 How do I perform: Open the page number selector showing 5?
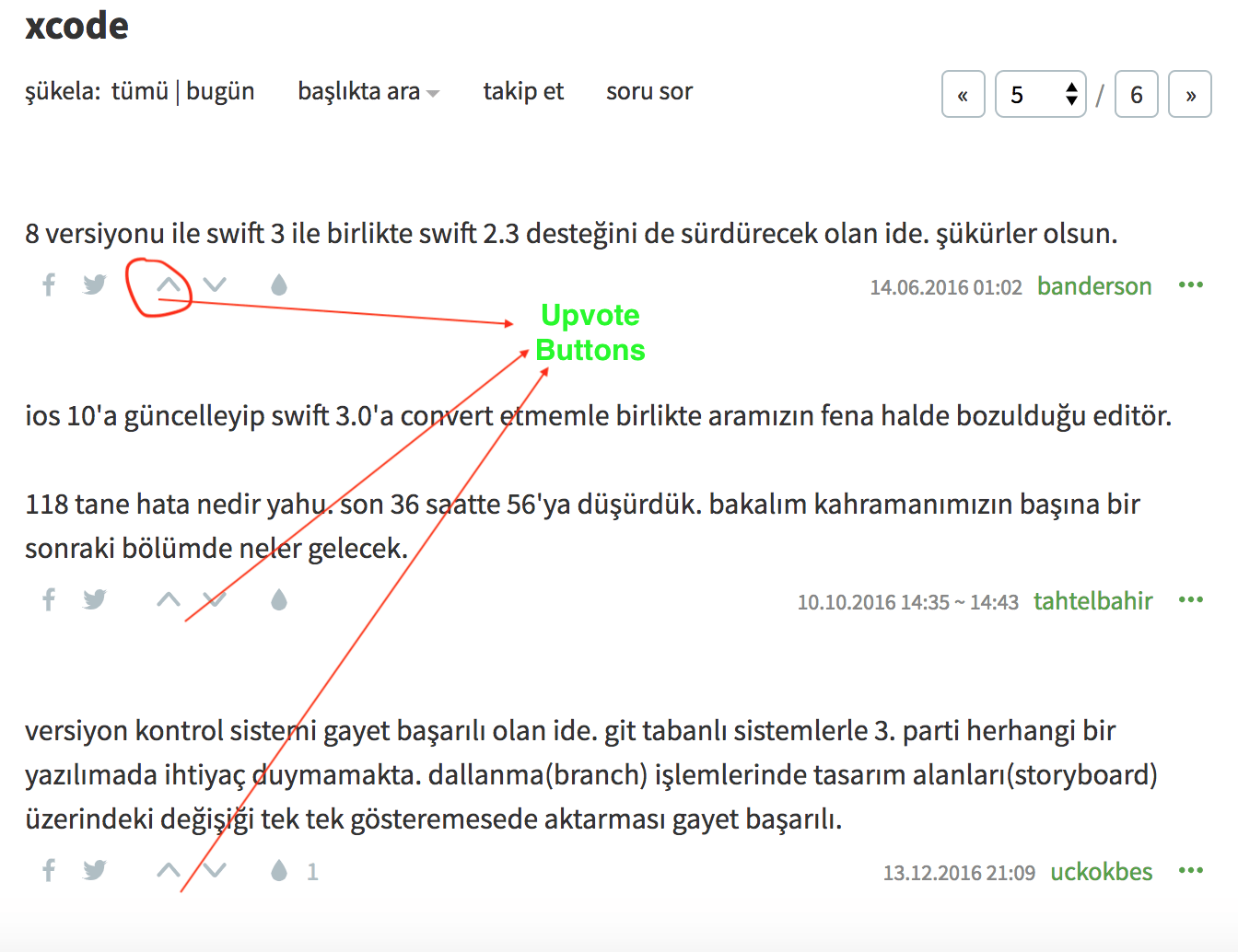click(1041, 94)
